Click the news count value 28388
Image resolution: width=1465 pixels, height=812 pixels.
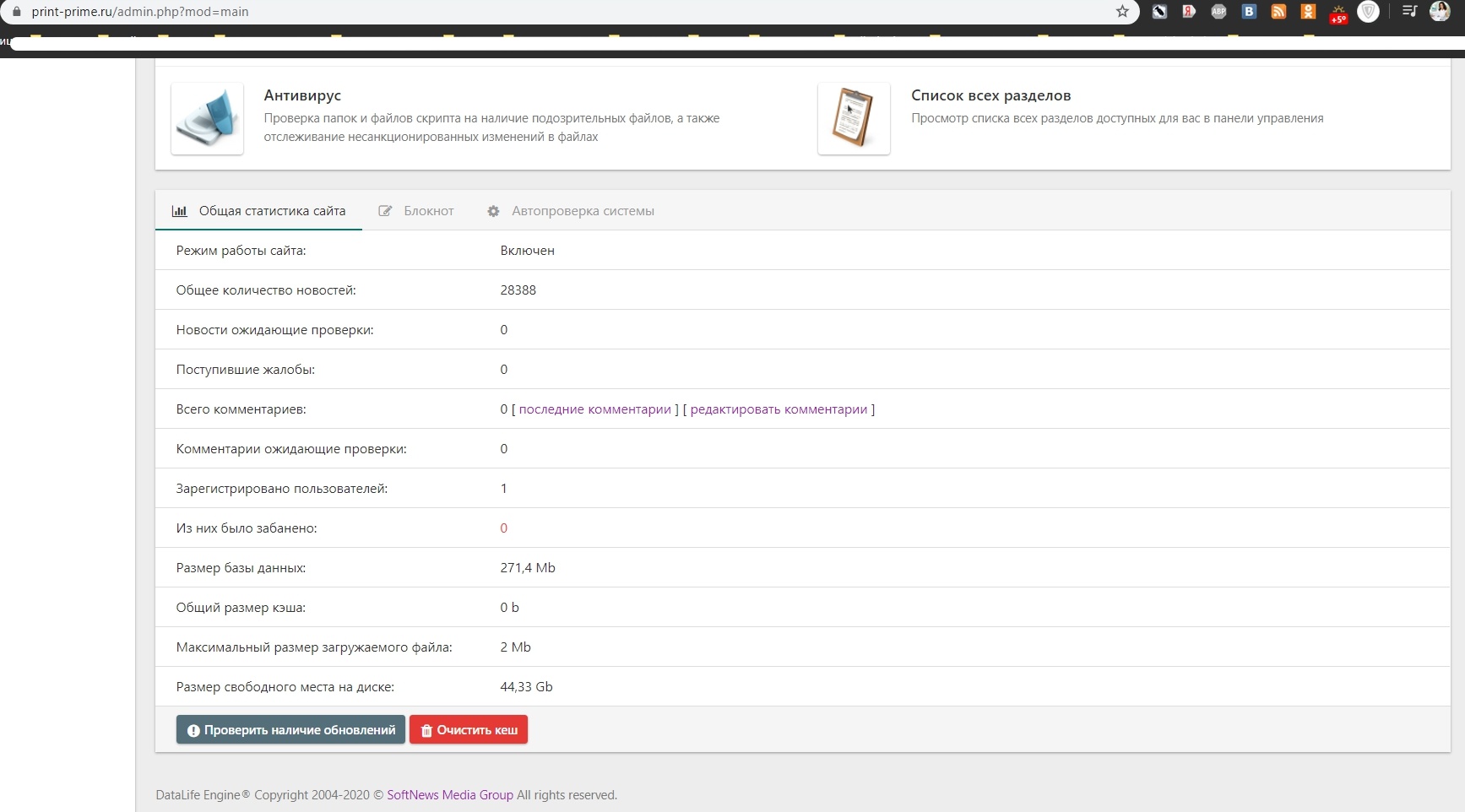point(518,290)
